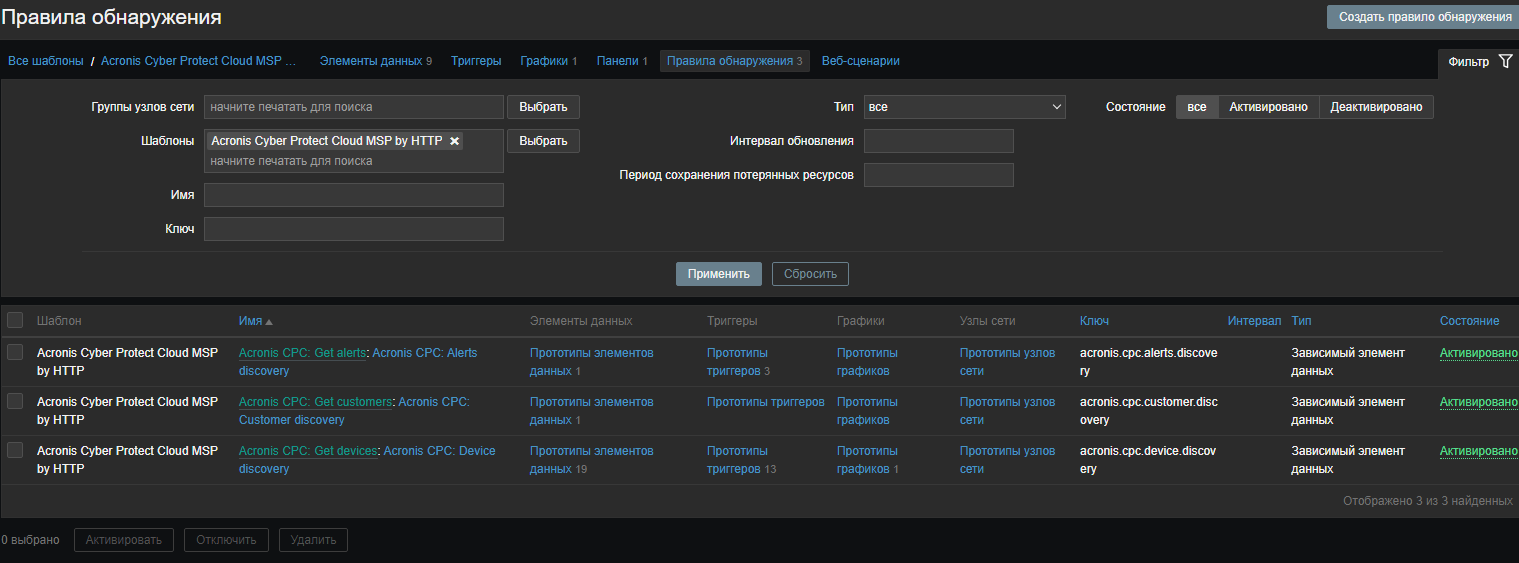Click Выбрать next to Группы узлов сети

543,107
